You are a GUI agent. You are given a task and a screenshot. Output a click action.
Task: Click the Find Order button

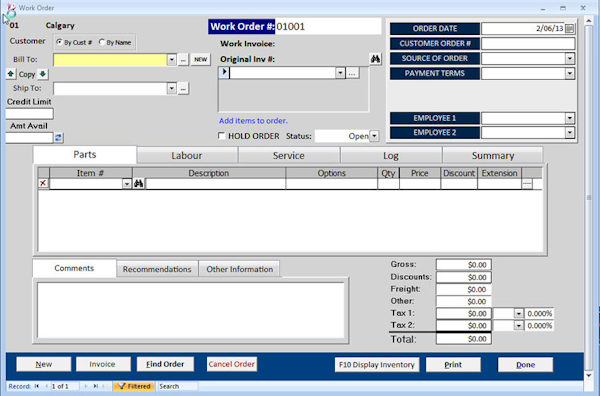coord(165,364)
